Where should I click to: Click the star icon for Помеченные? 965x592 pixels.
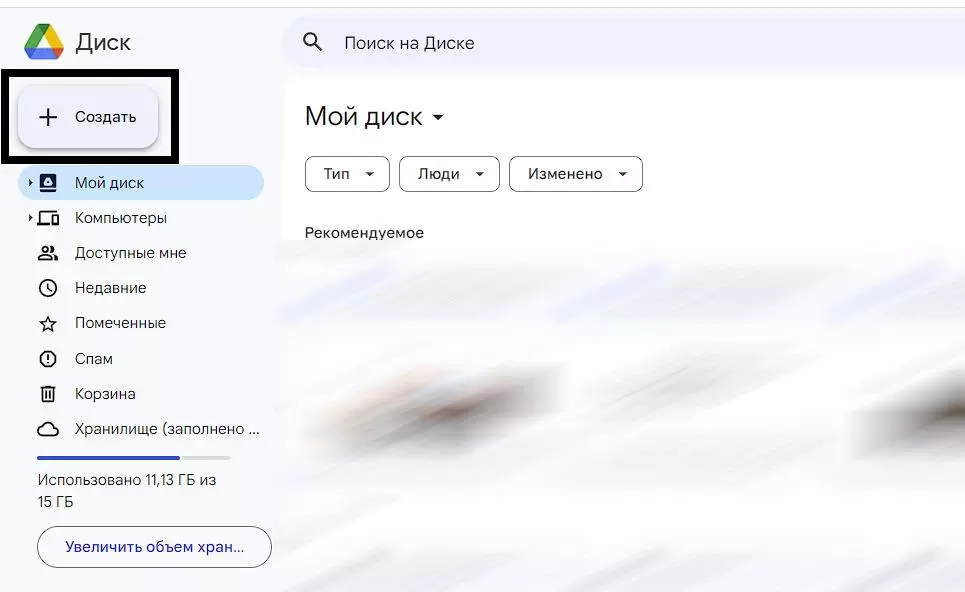click(x=48, y=322)
